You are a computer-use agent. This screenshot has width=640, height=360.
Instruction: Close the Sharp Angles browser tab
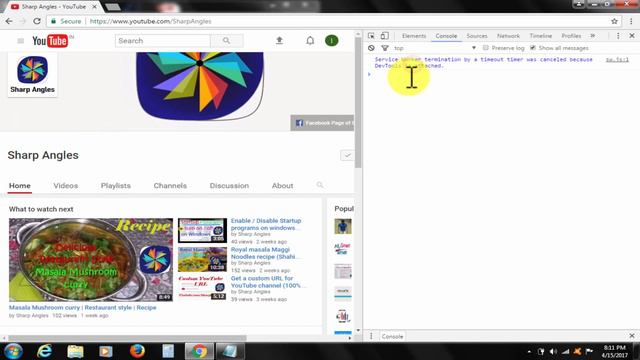[94, 7]
